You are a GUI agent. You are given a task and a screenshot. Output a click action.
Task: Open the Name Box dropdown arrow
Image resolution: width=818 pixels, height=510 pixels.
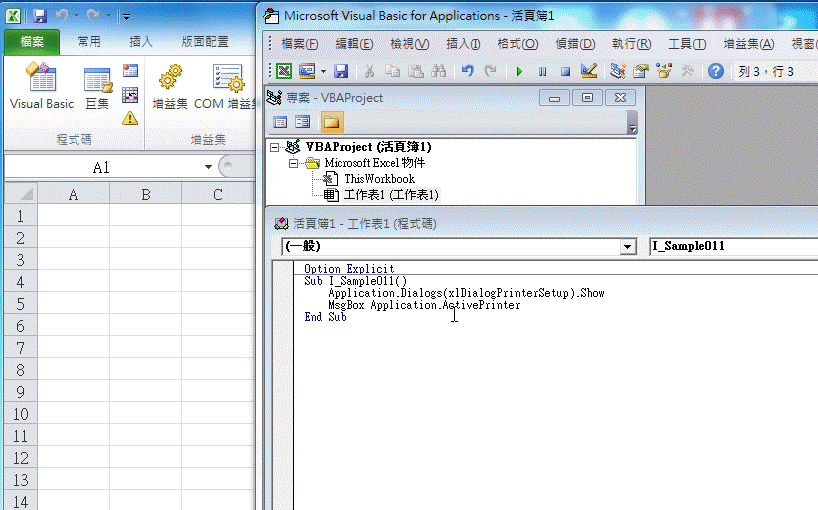(x=208, y=167)
